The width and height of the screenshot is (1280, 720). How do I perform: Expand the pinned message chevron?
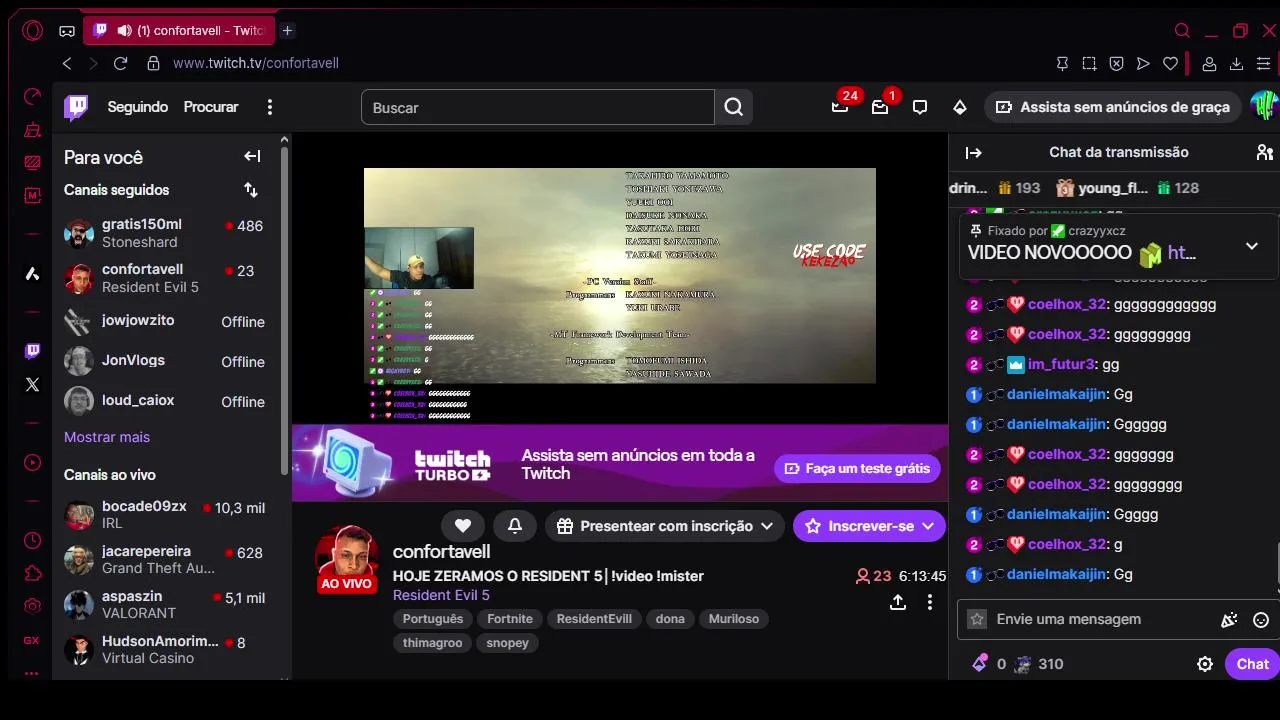tap(1251, 246)
